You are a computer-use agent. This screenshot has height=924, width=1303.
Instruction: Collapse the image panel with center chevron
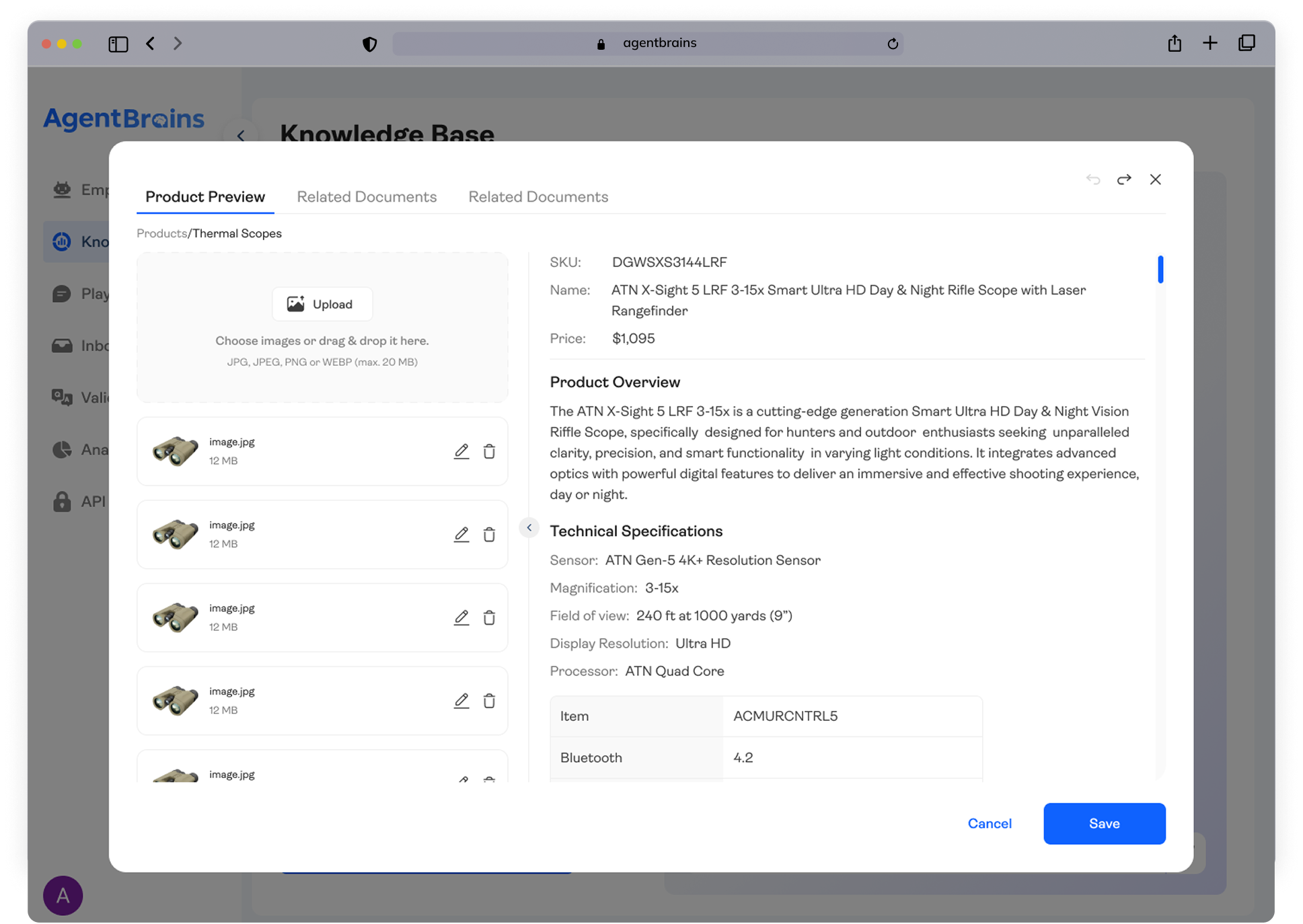[x=529, y=528]
